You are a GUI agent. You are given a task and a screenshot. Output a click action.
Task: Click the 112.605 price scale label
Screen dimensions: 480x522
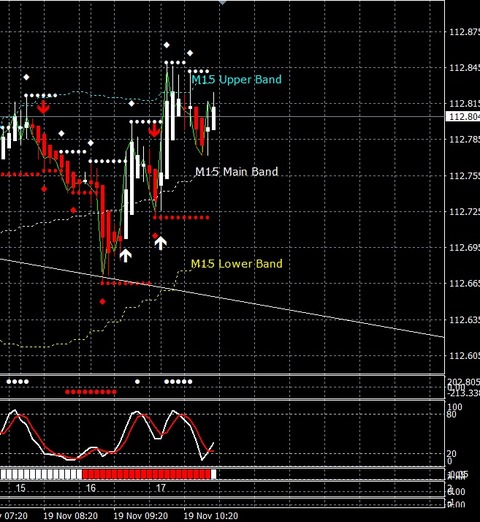464,356
